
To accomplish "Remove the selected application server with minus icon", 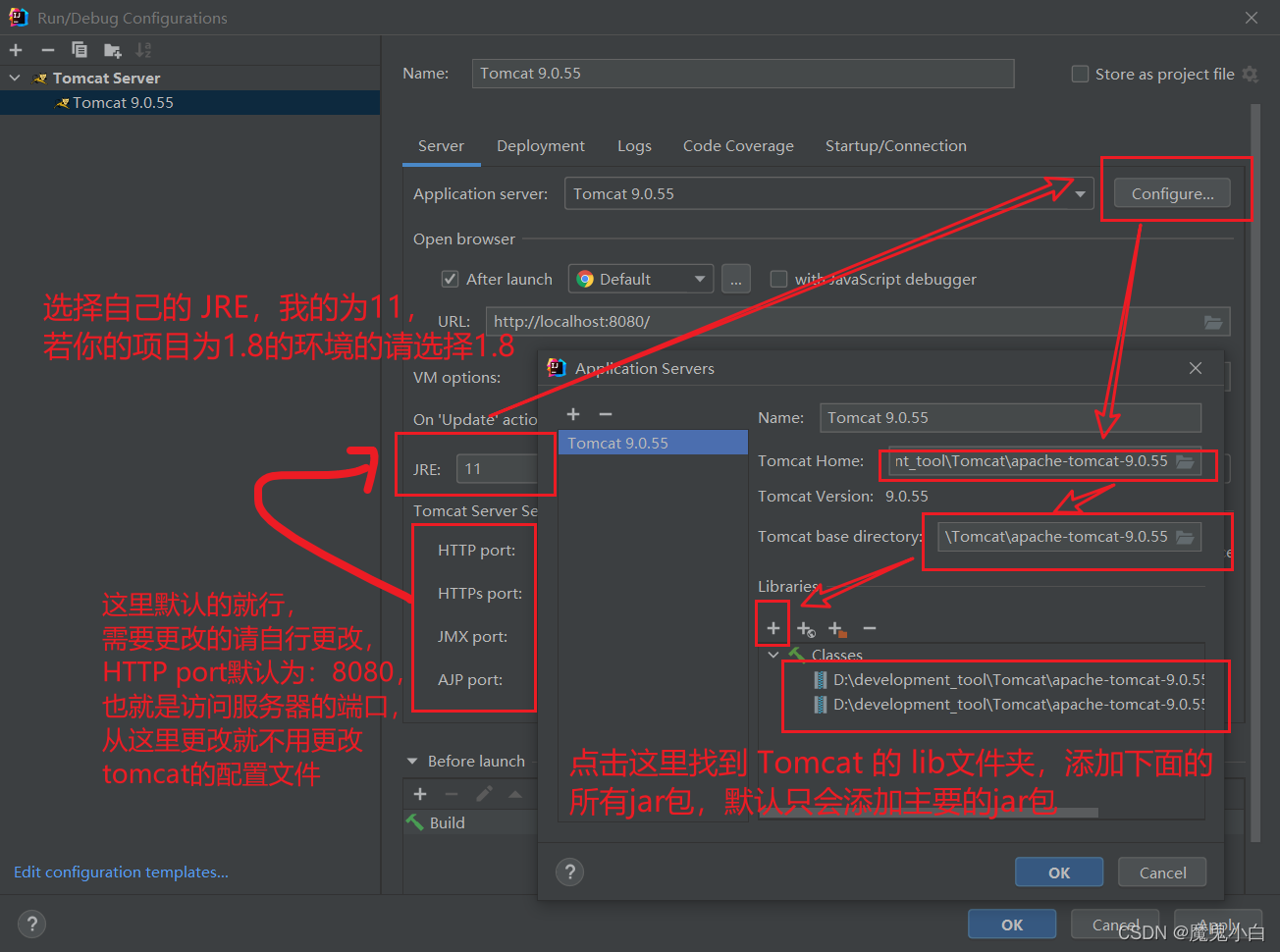I will [606, 414].
